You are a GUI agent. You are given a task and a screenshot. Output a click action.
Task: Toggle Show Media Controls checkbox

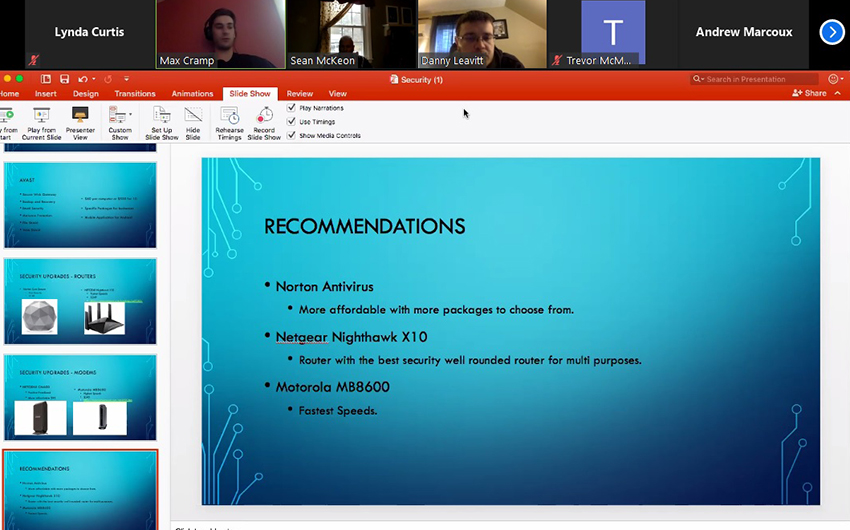click(292, 135)
